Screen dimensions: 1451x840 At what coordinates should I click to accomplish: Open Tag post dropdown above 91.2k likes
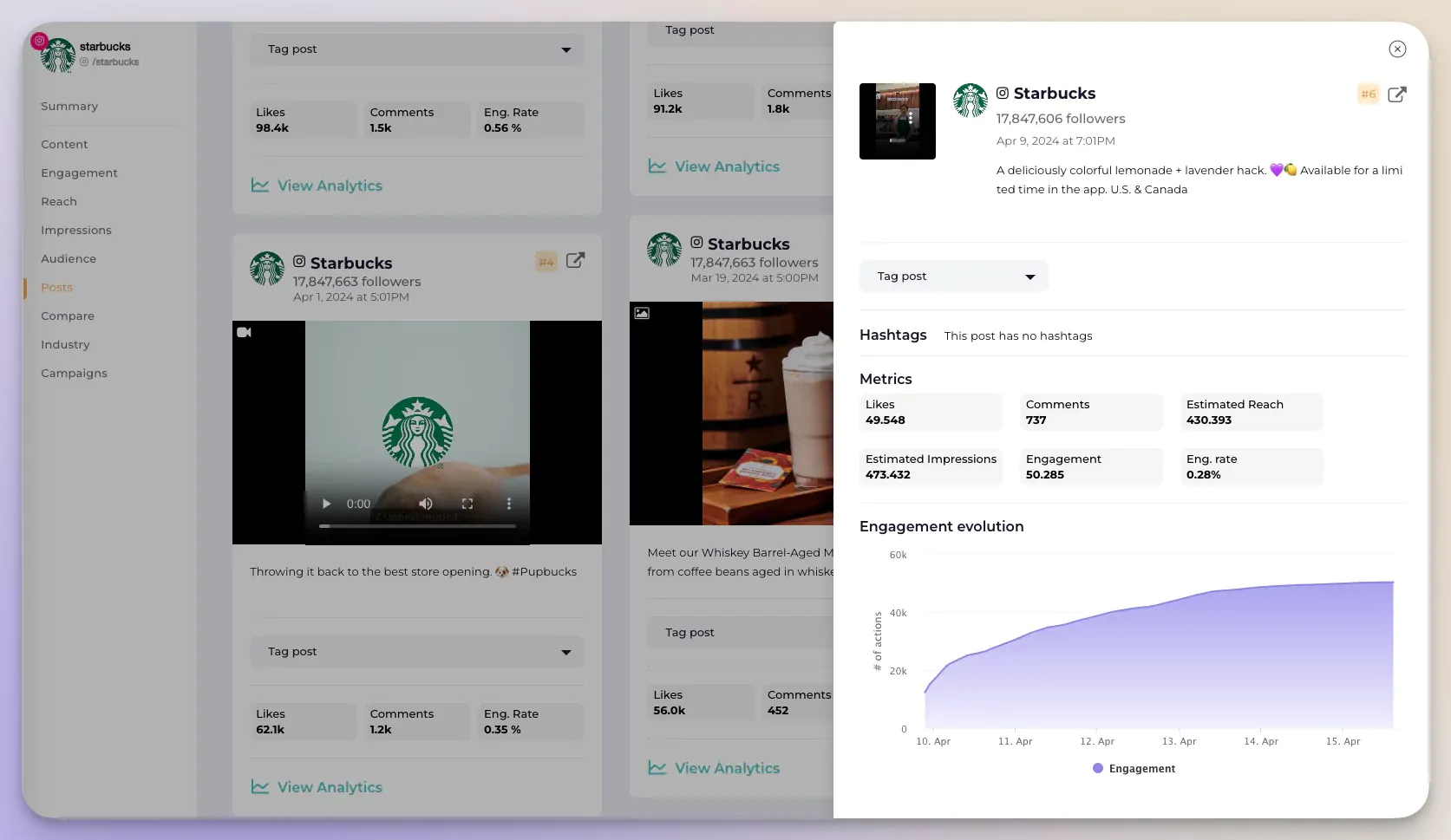pyautogui.click(x=740, y=30)
